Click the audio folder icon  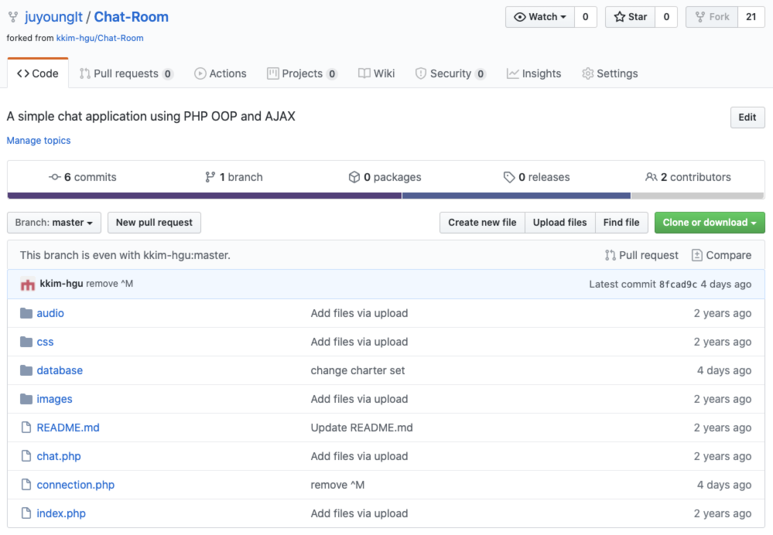[x=26, y=313]
